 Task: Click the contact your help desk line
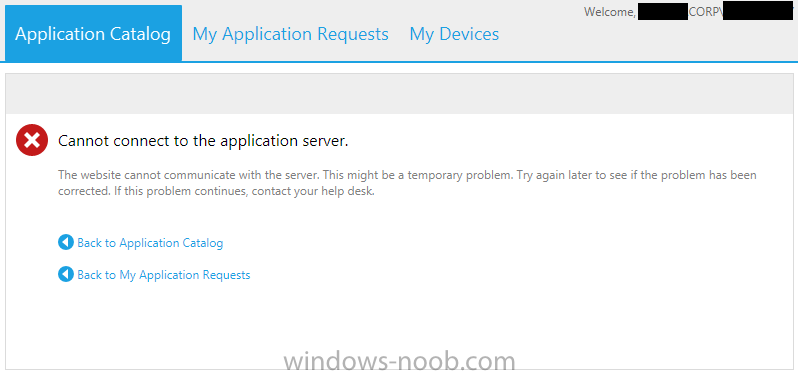pyautogui.click(x=216, y=193)
